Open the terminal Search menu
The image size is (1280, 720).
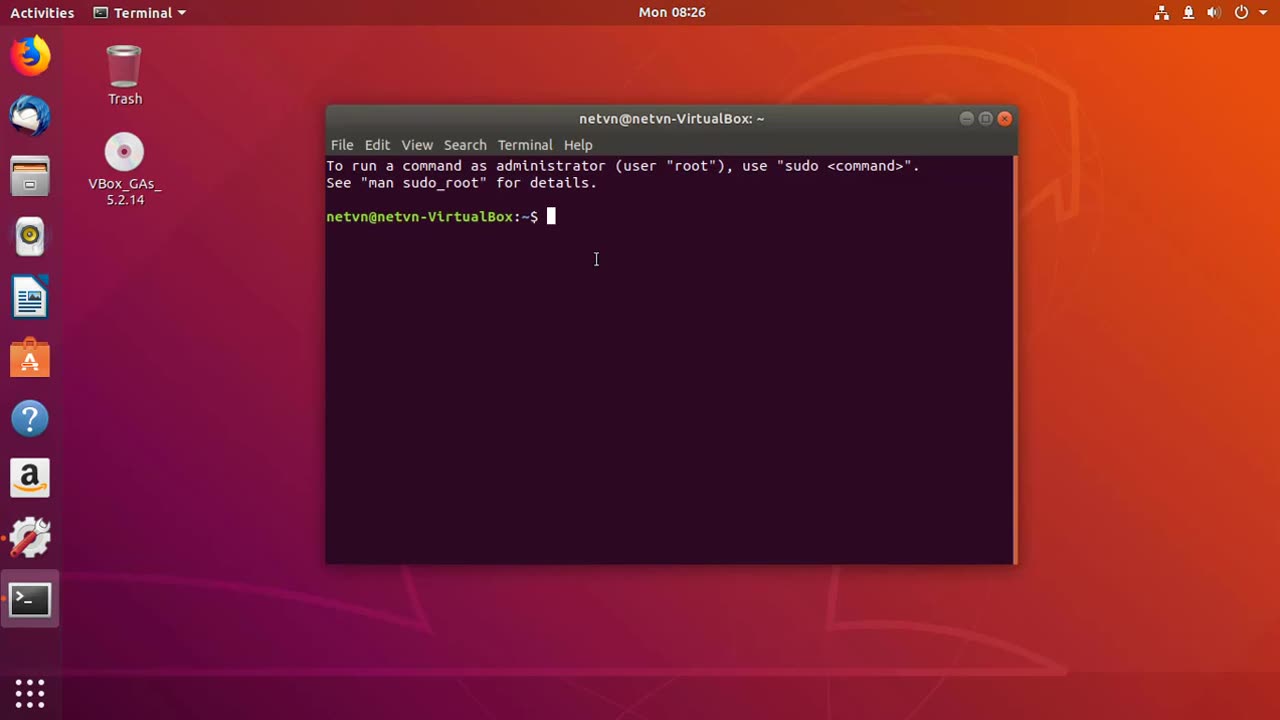coord(465,145)
